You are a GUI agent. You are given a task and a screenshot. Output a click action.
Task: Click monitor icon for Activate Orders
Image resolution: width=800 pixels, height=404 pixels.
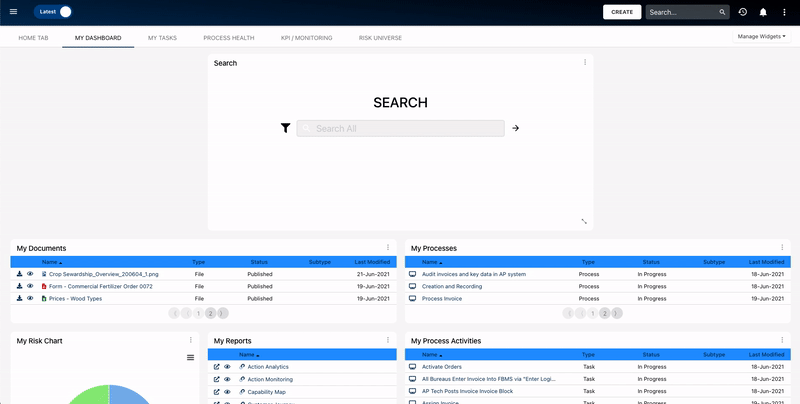point(413,366)
